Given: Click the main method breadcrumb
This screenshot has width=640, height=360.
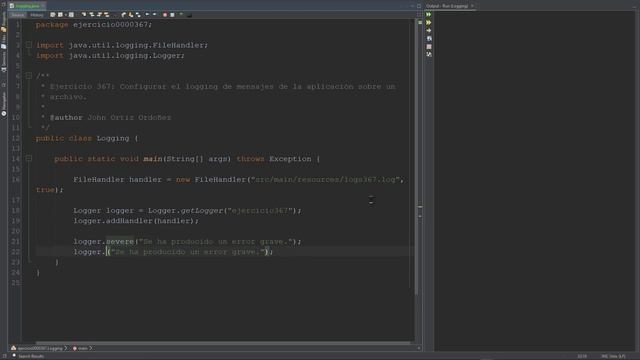Looking at the screenshot, I should click(80, 348).
